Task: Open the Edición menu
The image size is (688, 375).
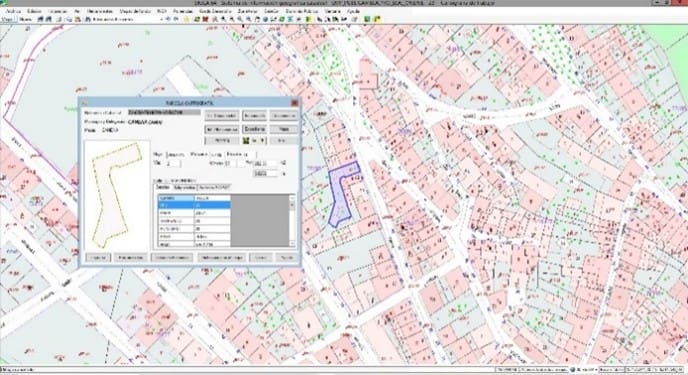Action: [x=33, y=11]
